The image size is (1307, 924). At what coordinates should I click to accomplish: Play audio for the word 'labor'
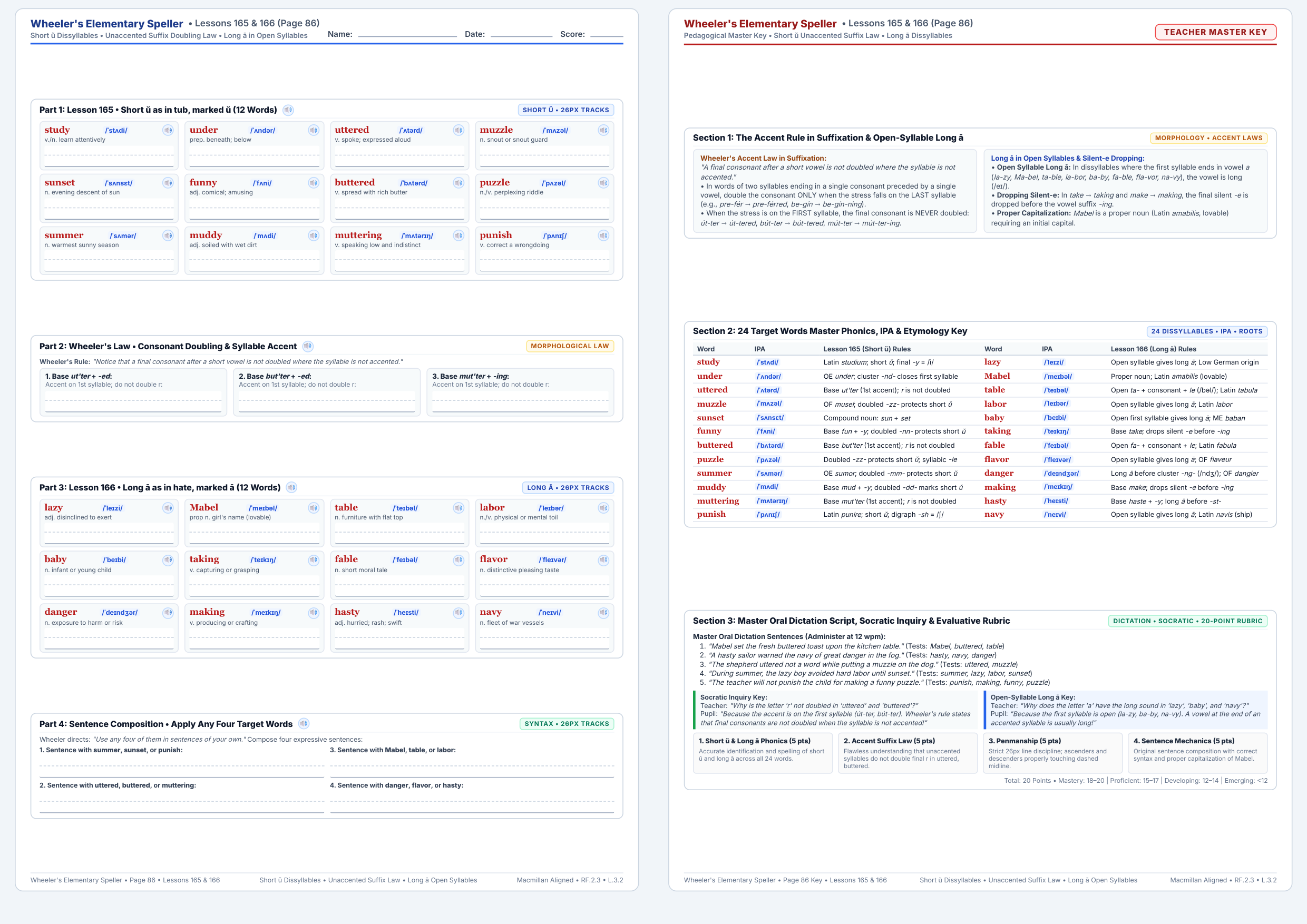(x=603, y=507)
